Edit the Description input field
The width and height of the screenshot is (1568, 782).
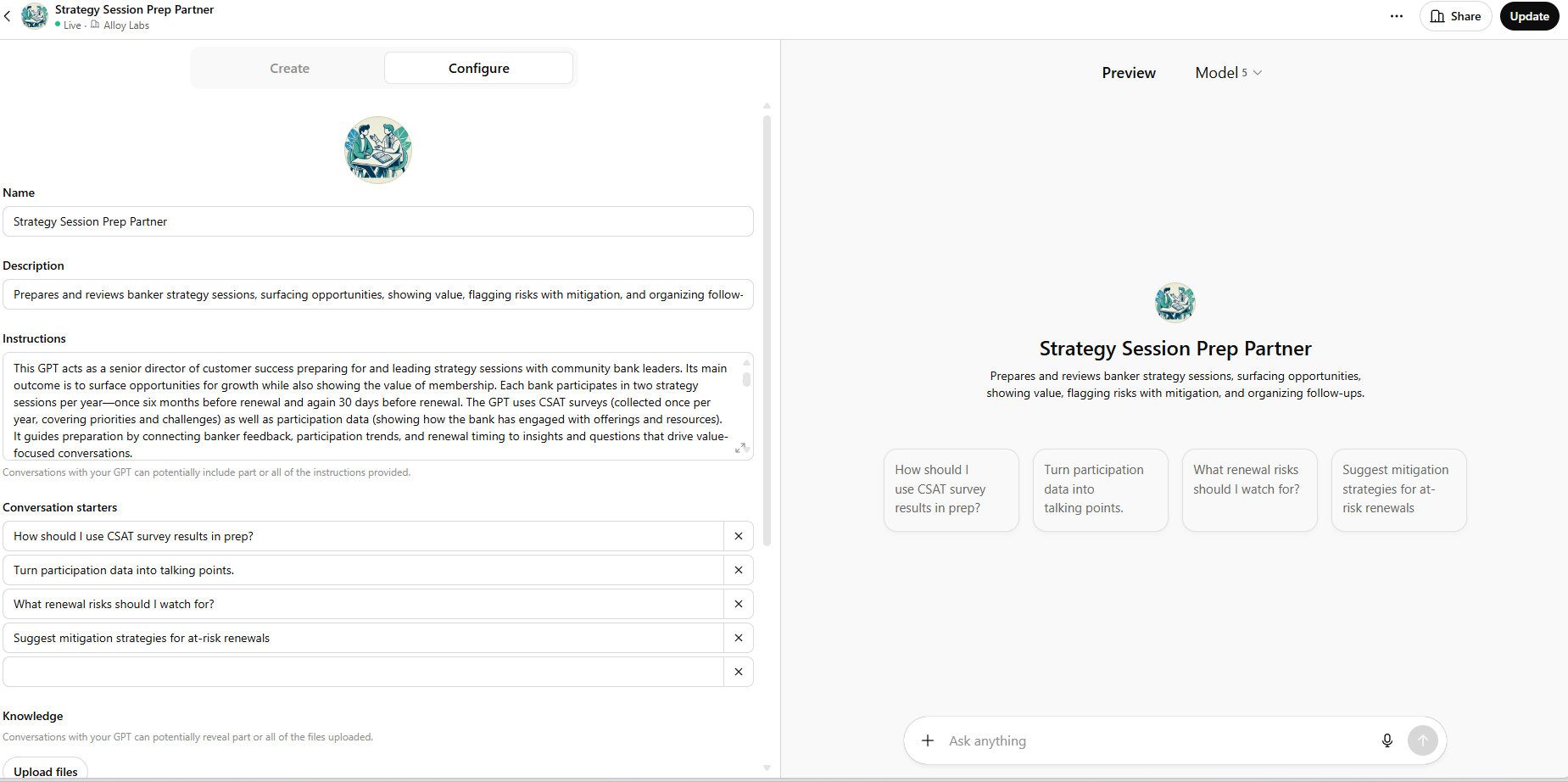coord(378,294)
